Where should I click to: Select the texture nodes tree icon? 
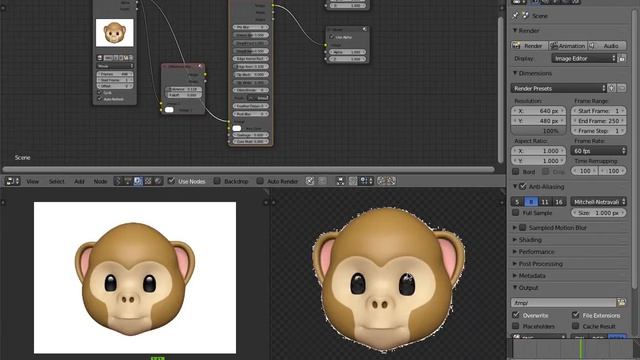(148, 181)
